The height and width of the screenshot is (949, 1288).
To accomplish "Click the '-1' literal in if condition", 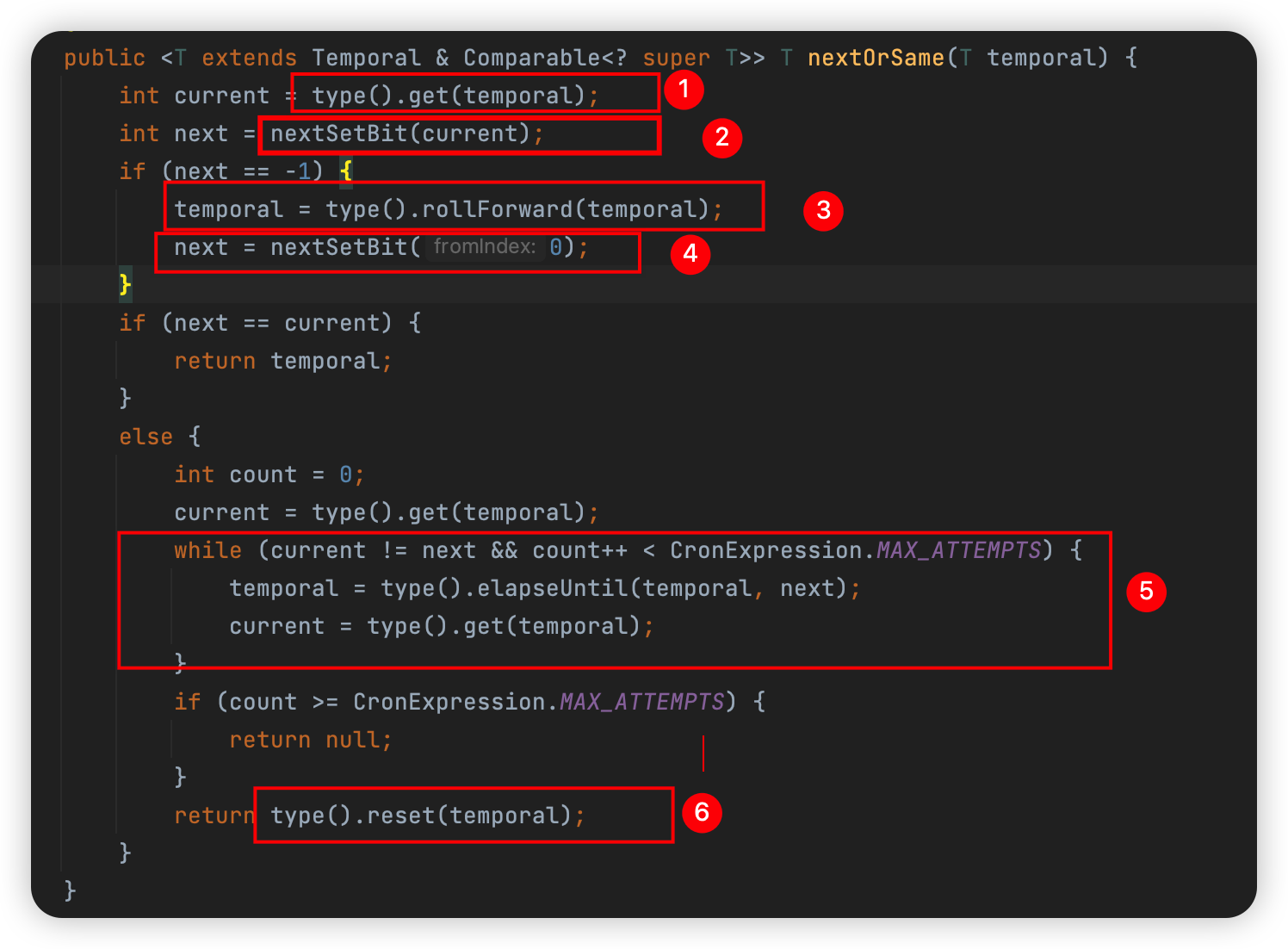I will (297, 171).
